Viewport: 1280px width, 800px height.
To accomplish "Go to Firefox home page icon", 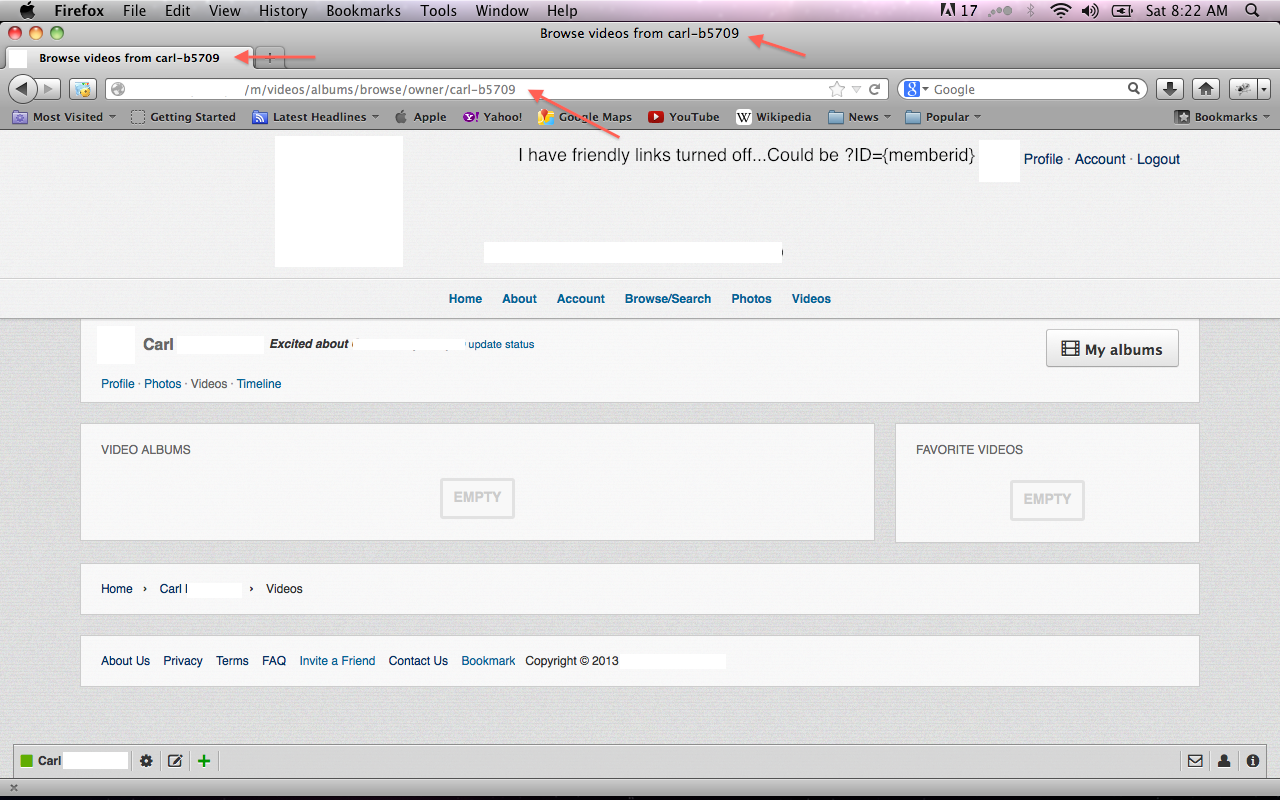I will click(x=1206, y=89).
